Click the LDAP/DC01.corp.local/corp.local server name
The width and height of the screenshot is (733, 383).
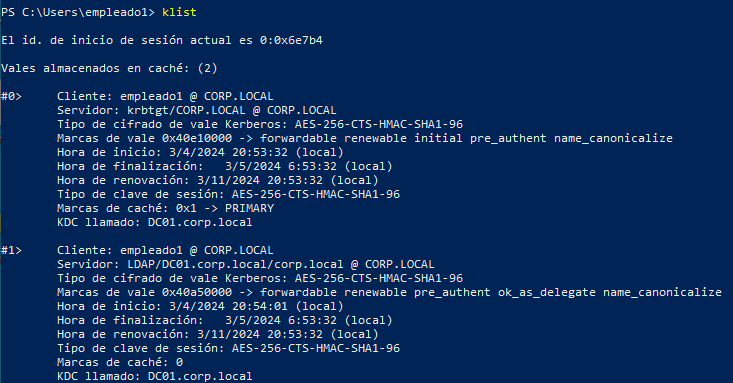(x=235, y=264)
